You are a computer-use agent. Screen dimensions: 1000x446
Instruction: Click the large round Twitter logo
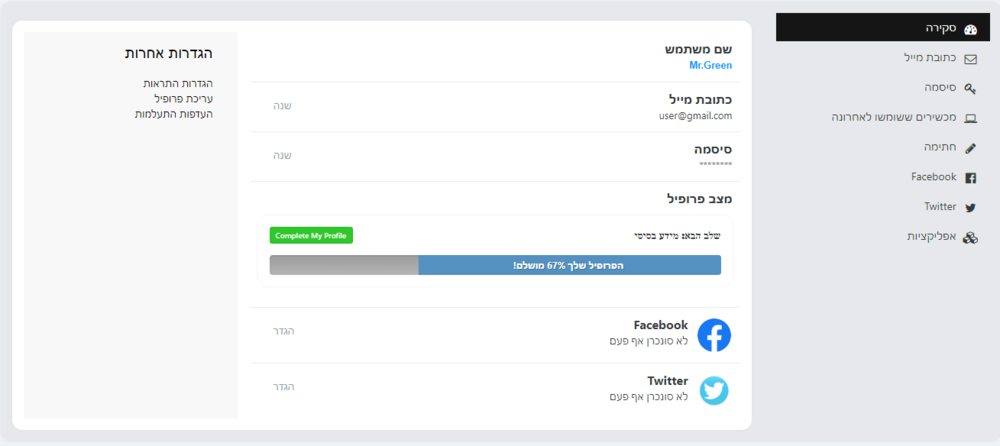[x=714, y=391]
